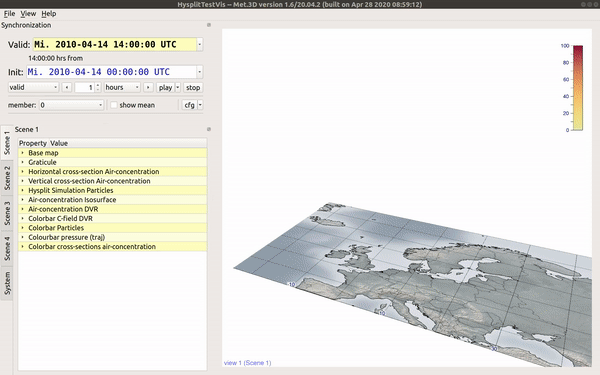Expand Hysplit Simulation Particles
This screenshot has width=600, height=375.
click(22, 190)
